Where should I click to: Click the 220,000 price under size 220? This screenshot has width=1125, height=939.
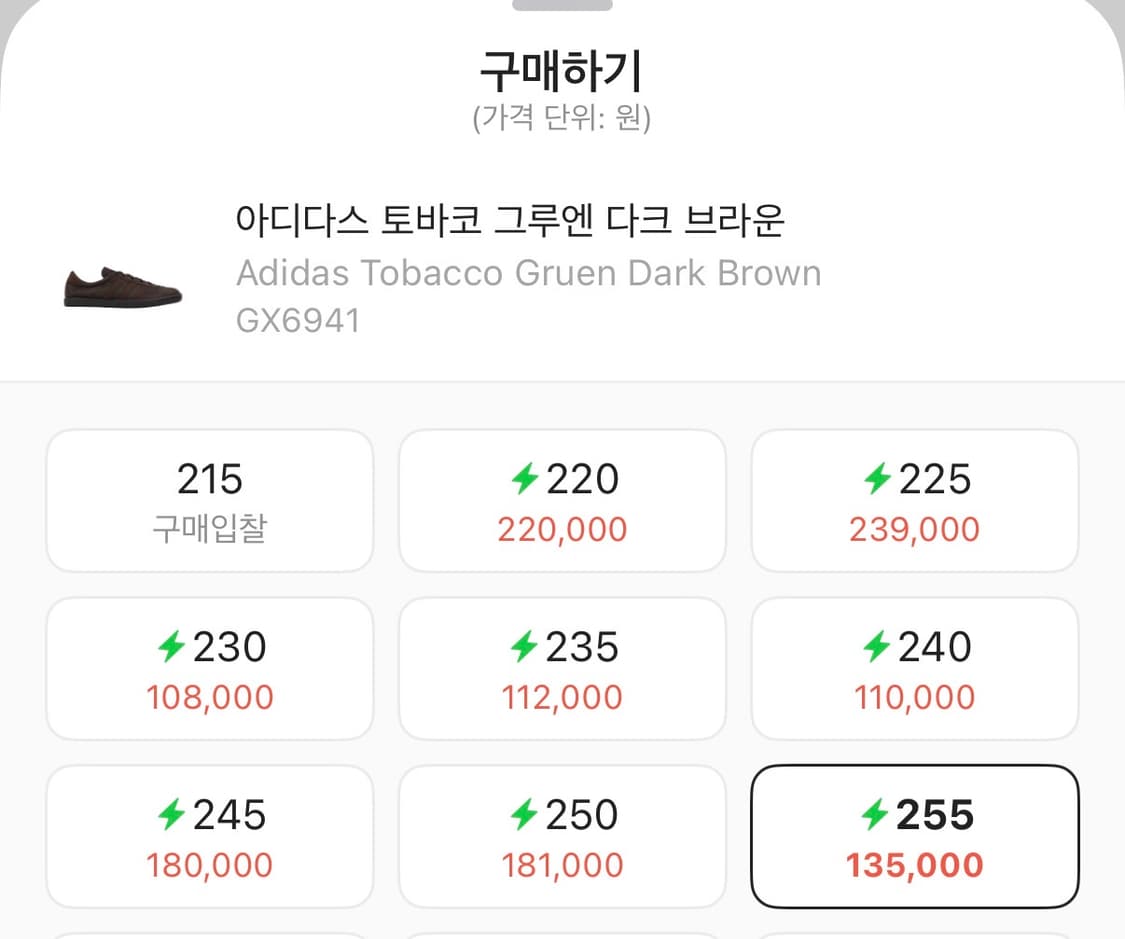point(561,529)
